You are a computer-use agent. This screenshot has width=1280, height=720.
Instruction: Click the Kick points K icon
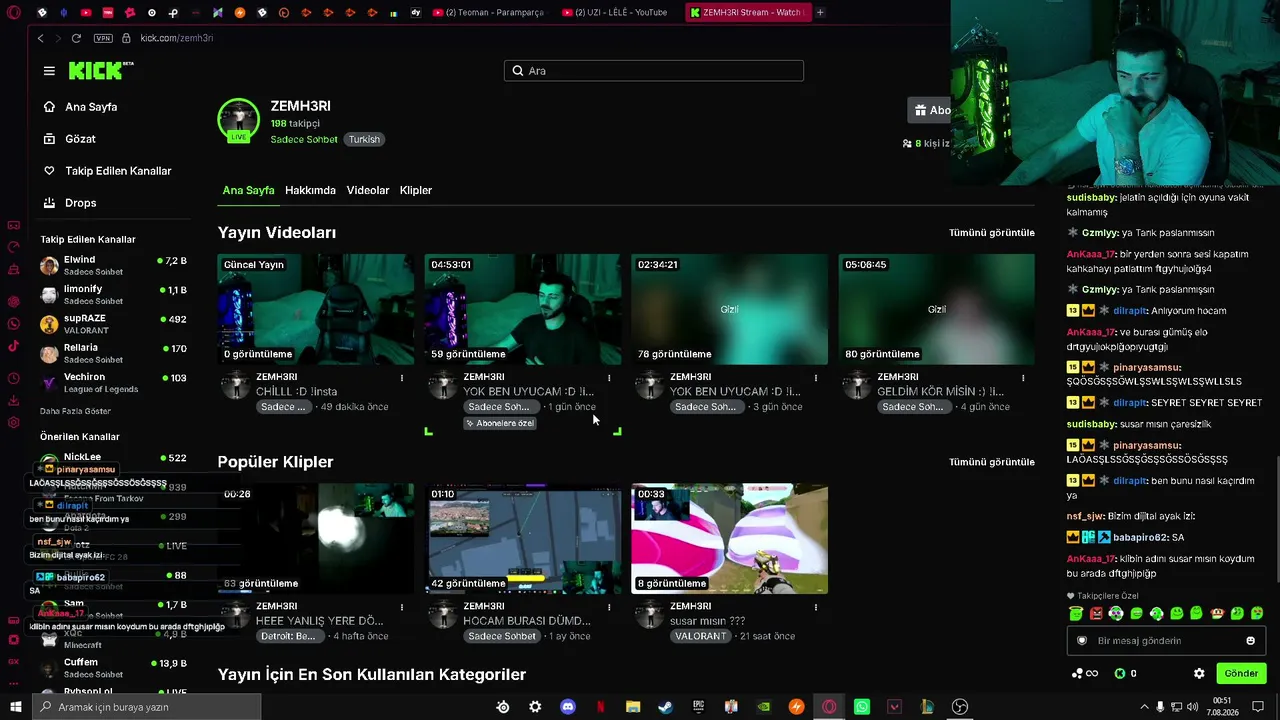point(1120,674)
